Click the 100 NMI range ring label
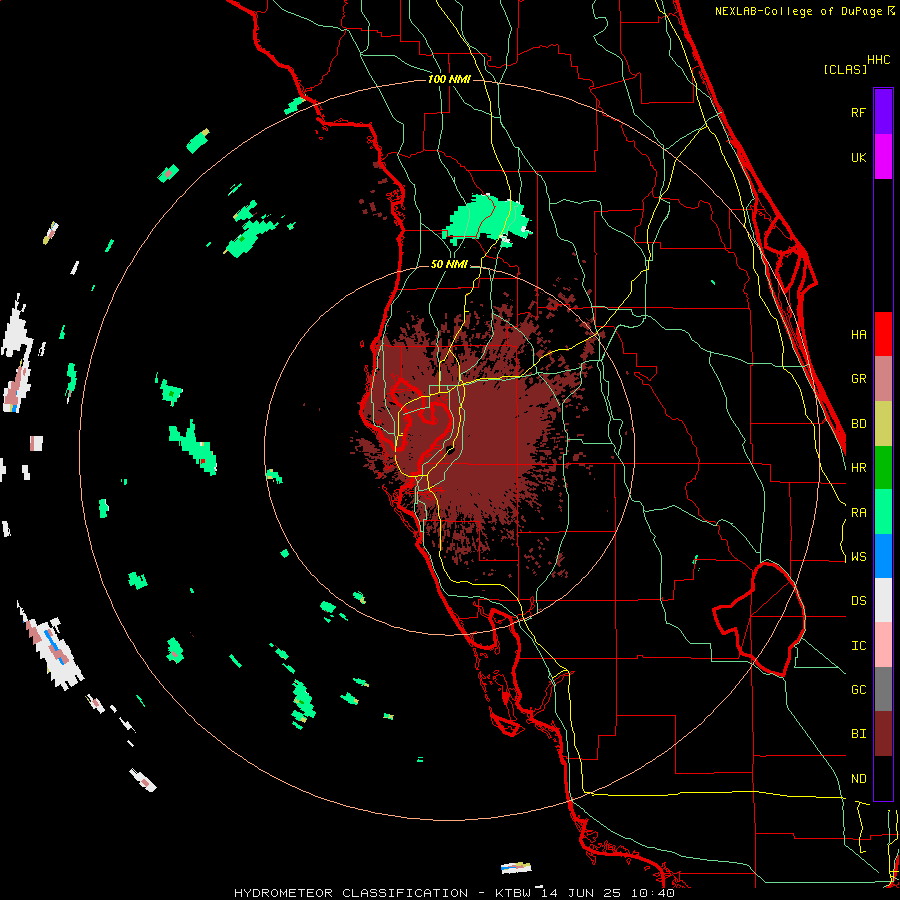 [x=449, y=79]
